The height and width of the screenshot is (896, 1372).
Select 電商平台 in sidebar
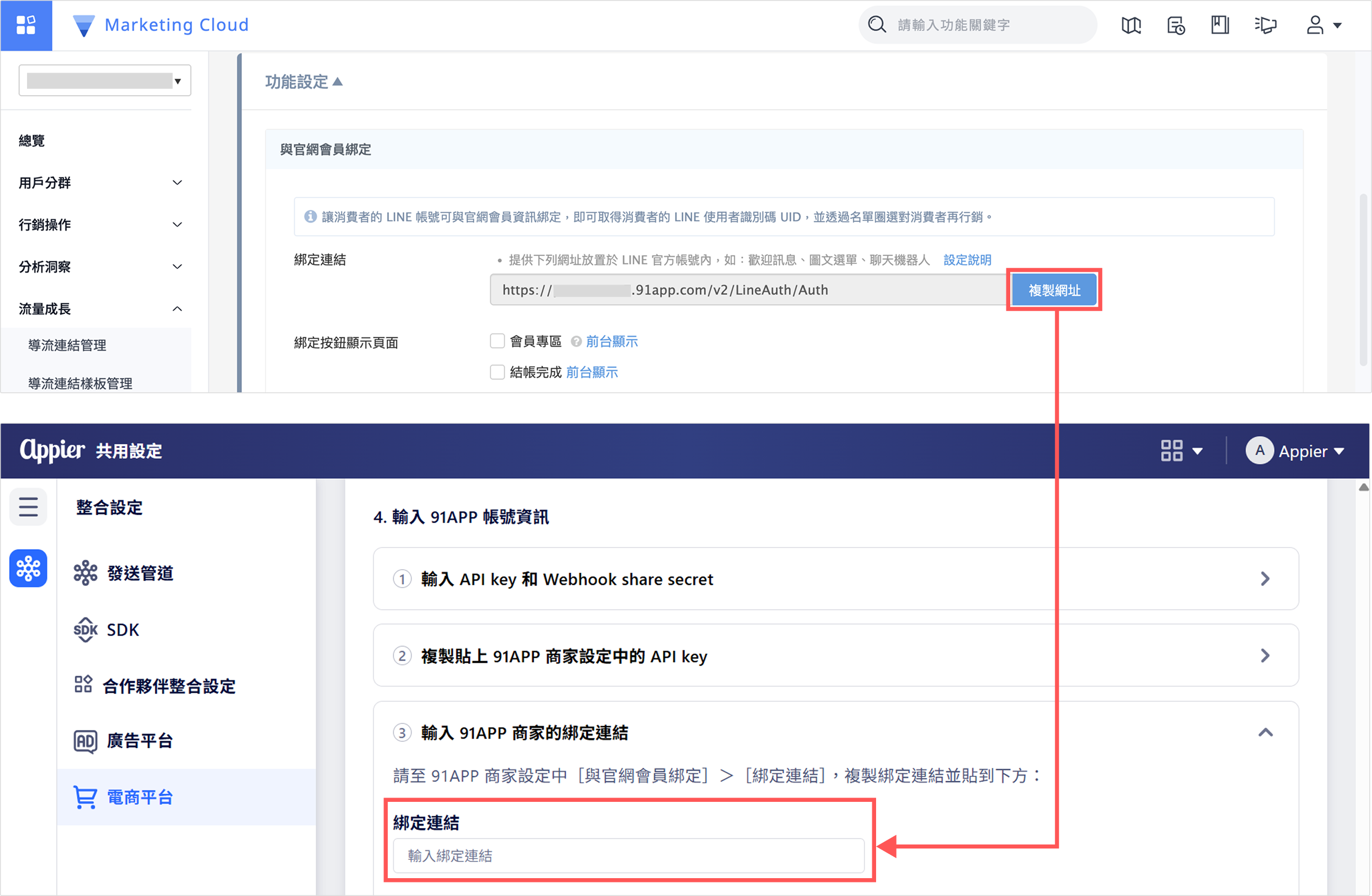pos(186,797)
